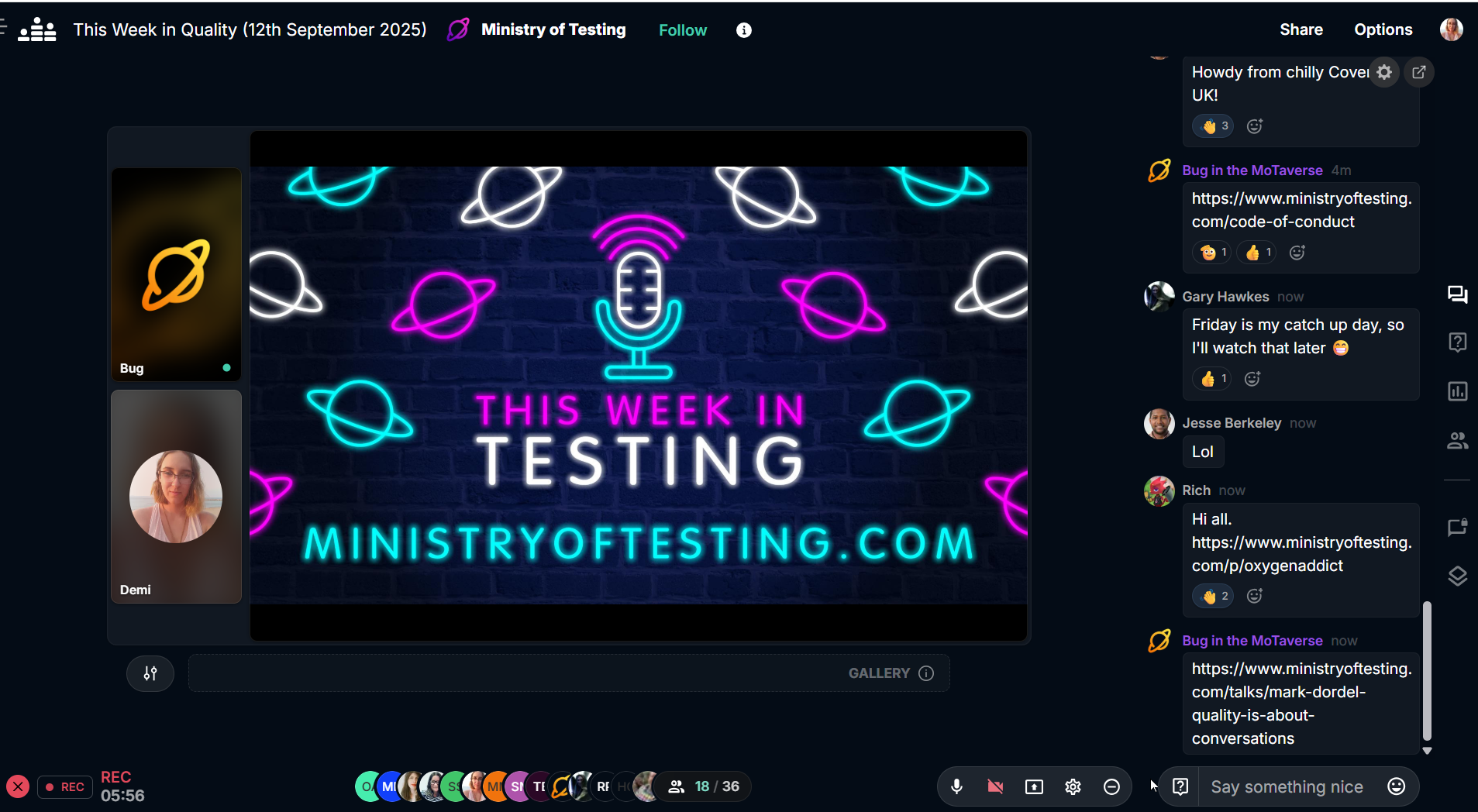Click the Jesse Berkeley name in chat

pyautogui.click(x=1232, y=423)
